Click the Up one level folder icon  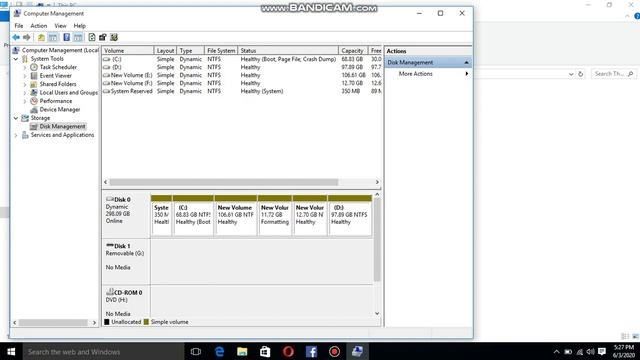pyautogui.click(x=41, y=38)
